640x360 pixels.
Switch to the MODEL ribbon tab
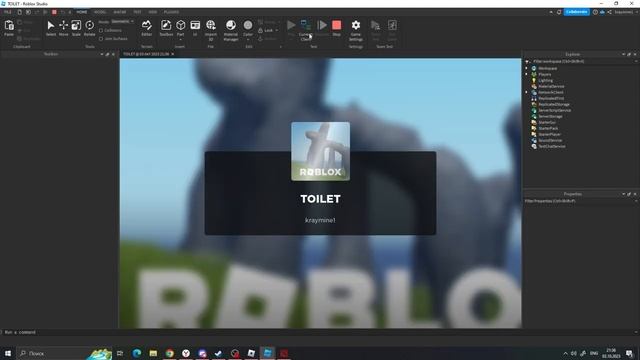tap(100, 12)
